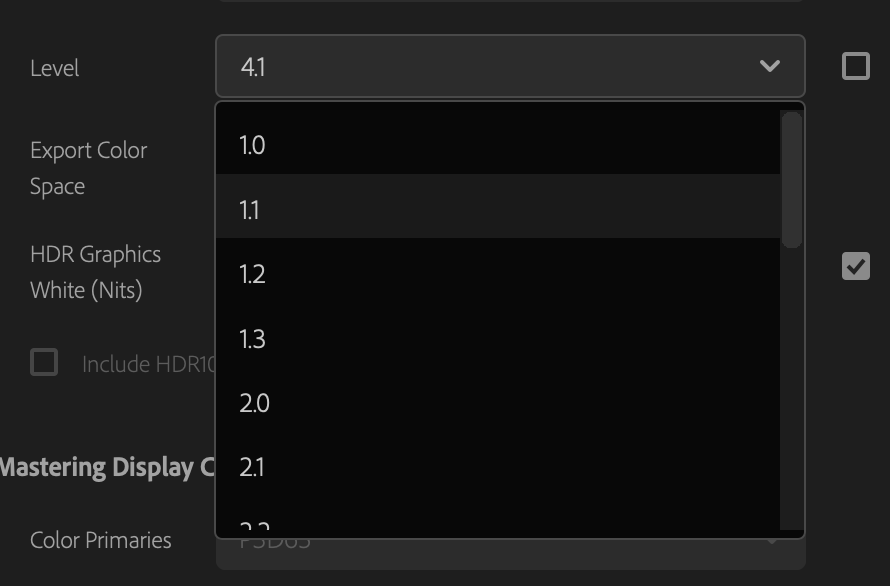Click the HDR Graphics White (Nits) label
The width and height of the screenshot is (890, 586).
pyautogui.click(x=95, y=272)
